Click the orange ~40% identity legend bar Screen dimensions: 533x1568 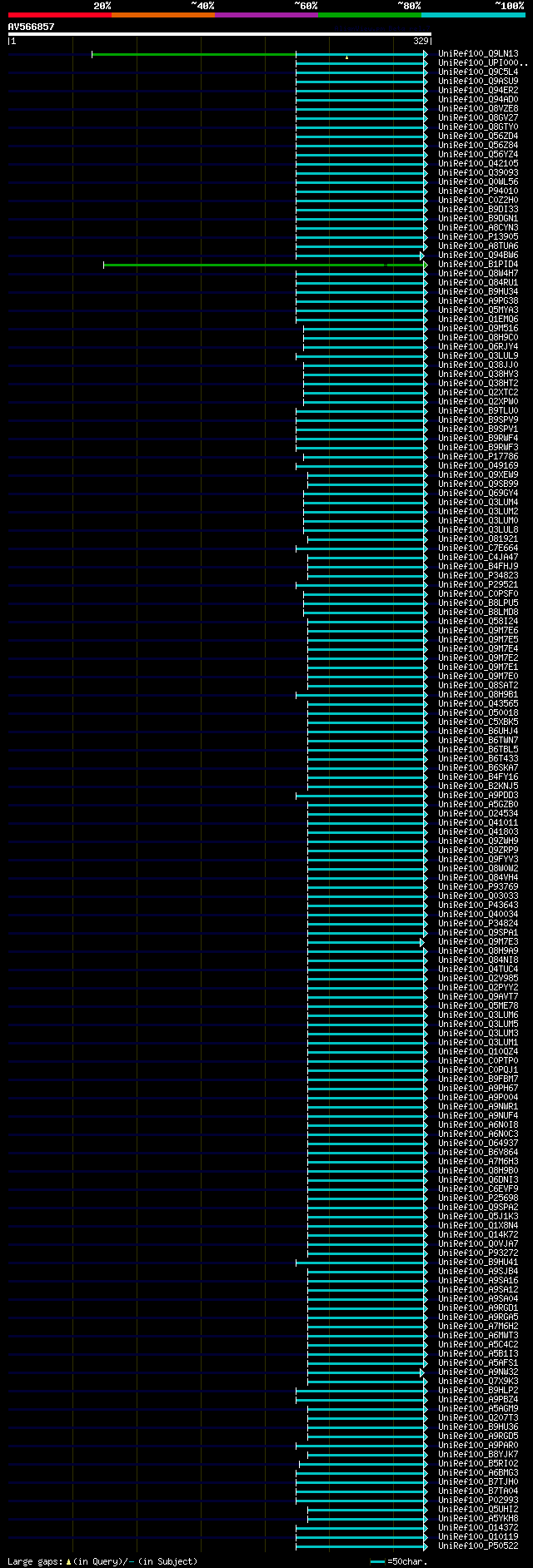pos(163,15)
